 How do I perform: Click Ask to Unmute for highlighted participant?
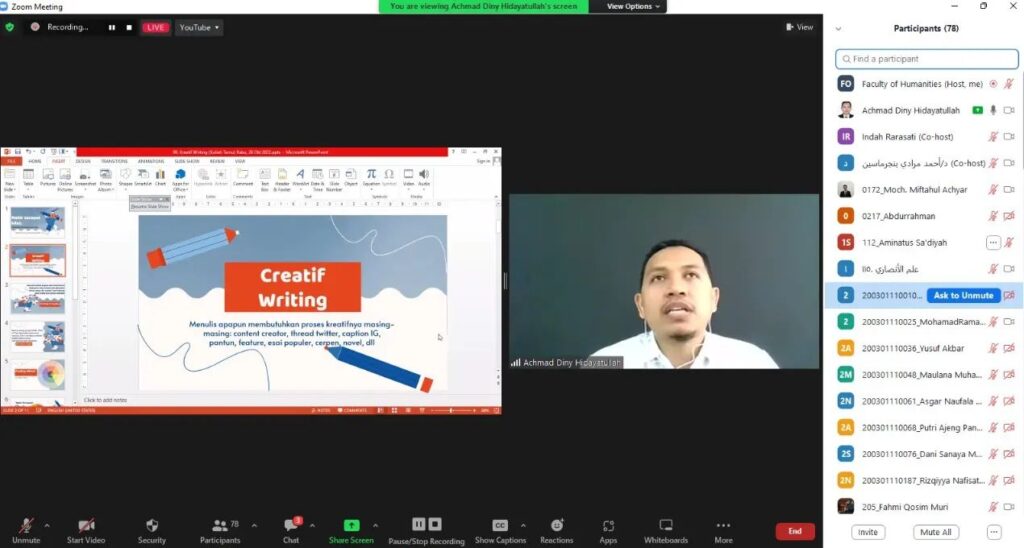(963, 295)
